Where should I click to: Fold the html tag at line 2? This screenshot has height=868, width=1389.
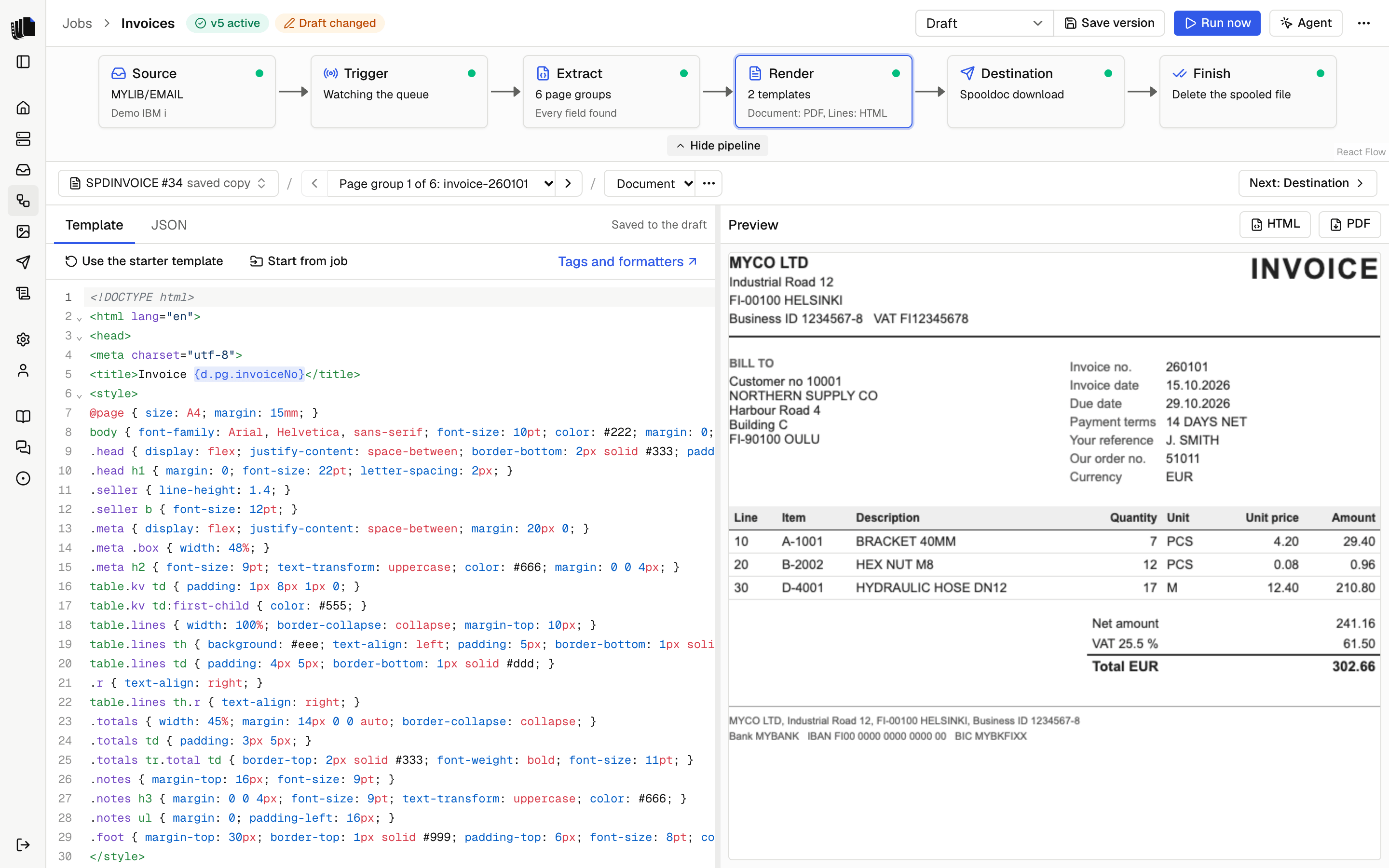(x=79, y=318)
